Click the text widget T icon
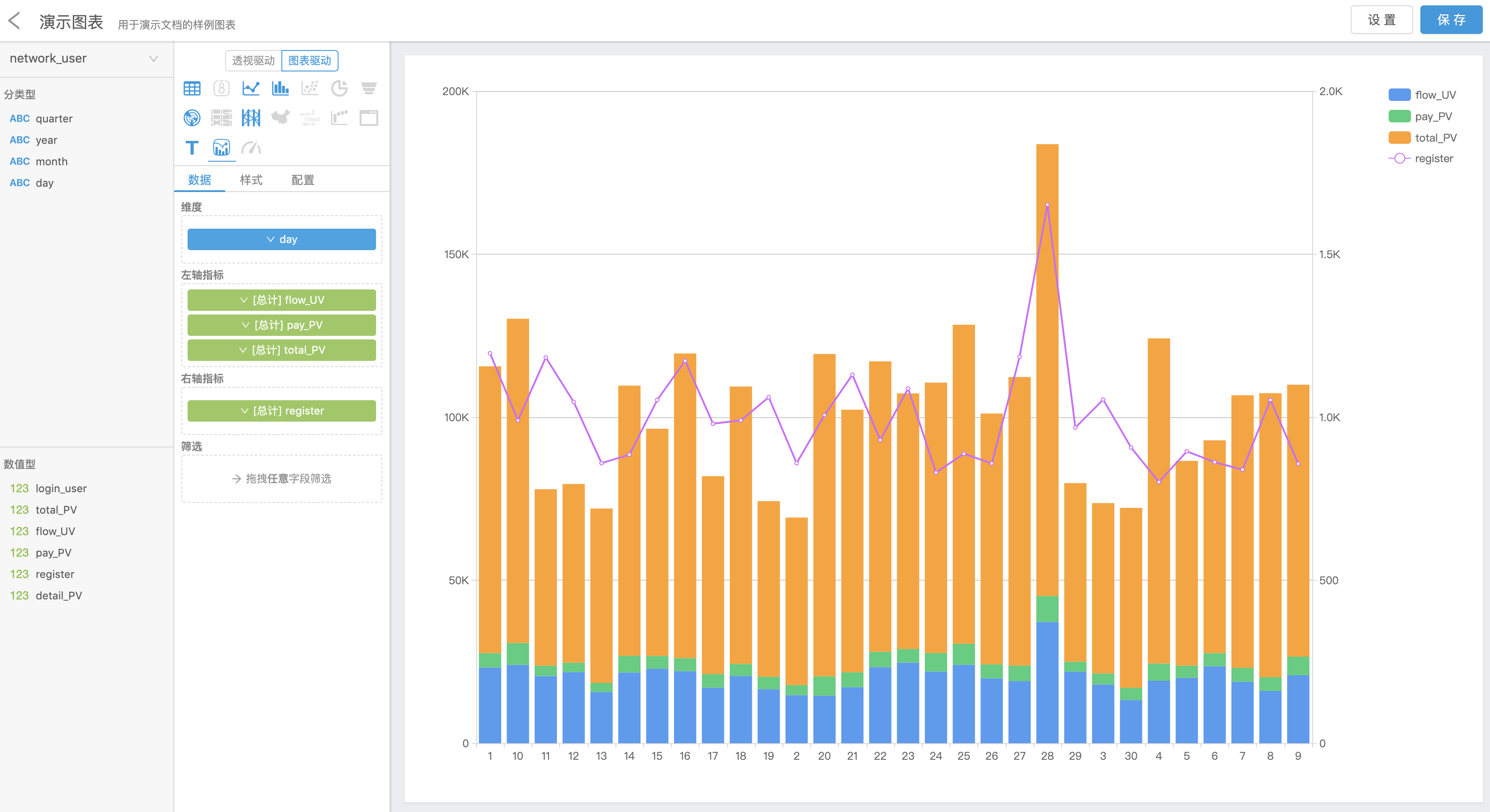The height and width of the screenshot is (812, 1490). (x=192, y=148)
